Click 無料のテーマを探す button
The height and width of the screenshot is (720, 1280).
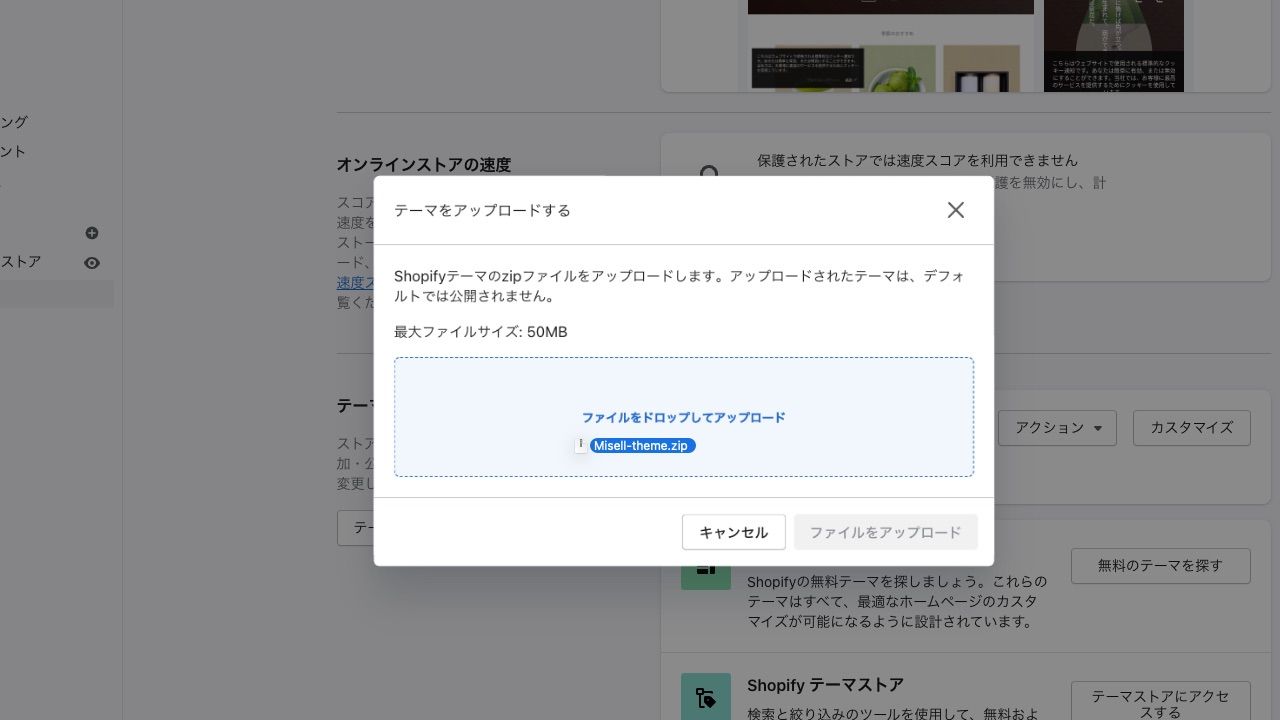click(x=1160, y=566)
